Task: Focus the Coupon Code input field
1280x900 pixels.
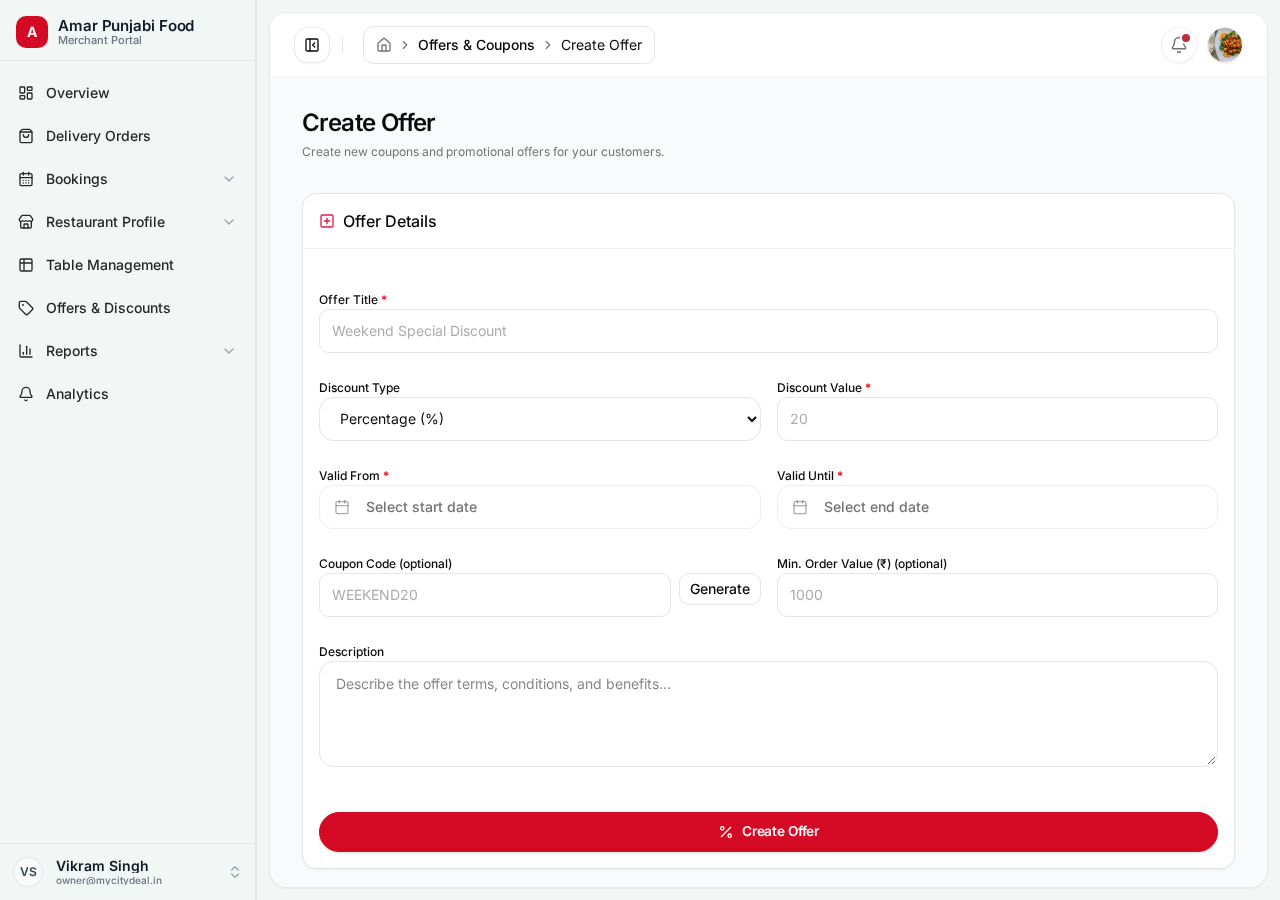Action: pyautogui.click(x=495, y=595)
